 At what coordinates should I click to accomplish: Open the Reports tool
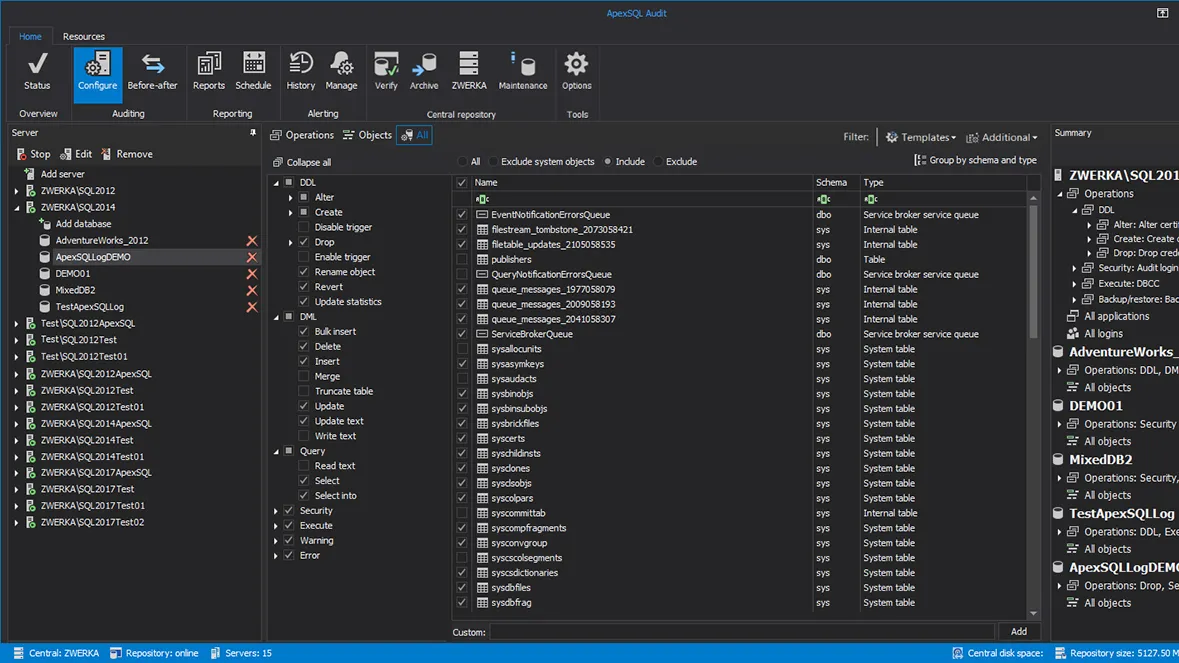coord(208,72)
